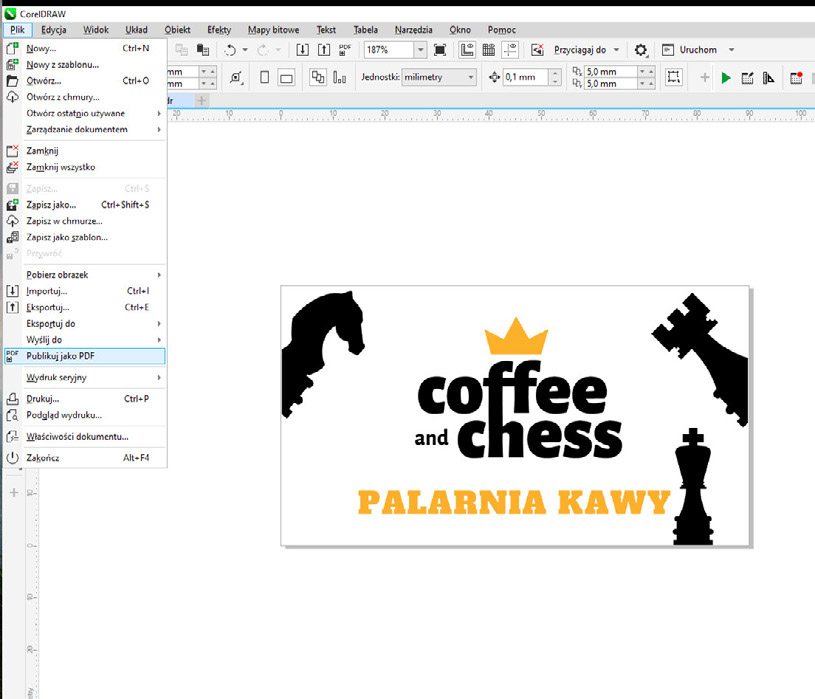
Task: Click the Full-screen preview icon
Action: coord(440,50)
